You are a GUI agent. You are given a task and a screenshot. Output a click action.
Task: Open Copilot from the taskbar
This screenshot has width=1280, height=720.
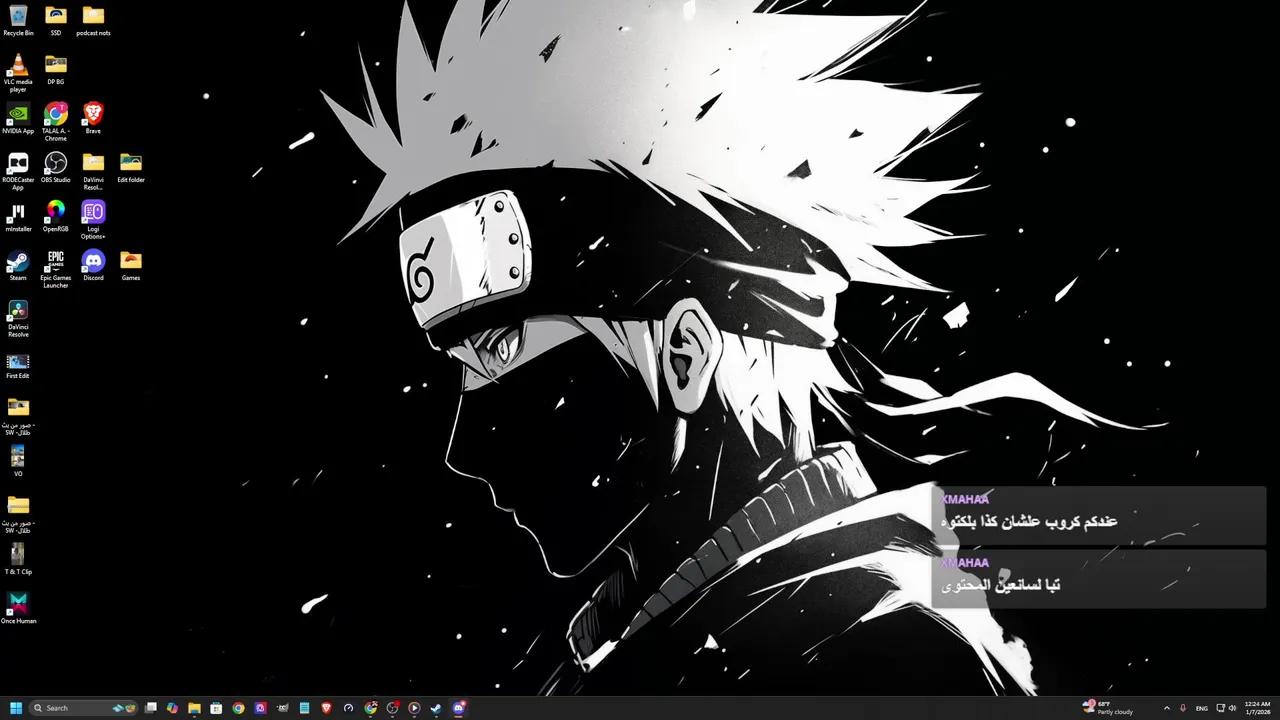172,708
